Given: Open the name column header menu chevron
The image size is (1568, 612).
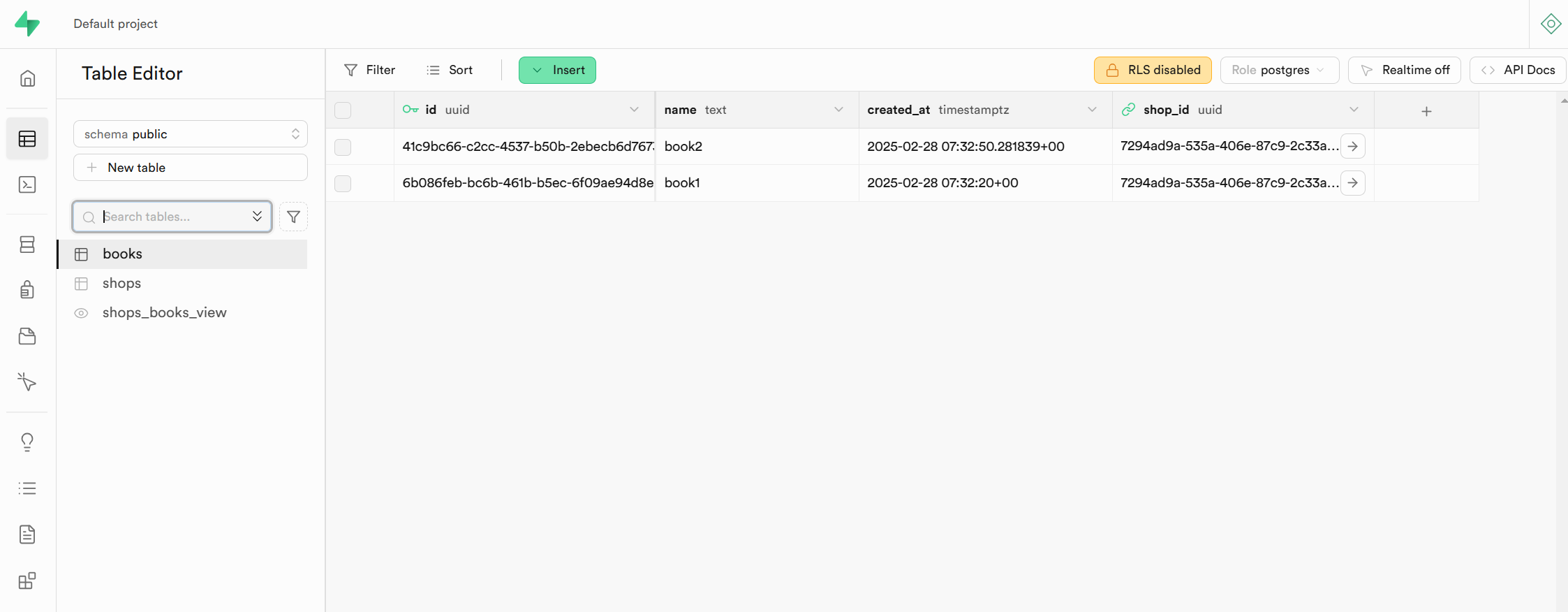Looking at the screenshot, I should click(x=838, y=110).
